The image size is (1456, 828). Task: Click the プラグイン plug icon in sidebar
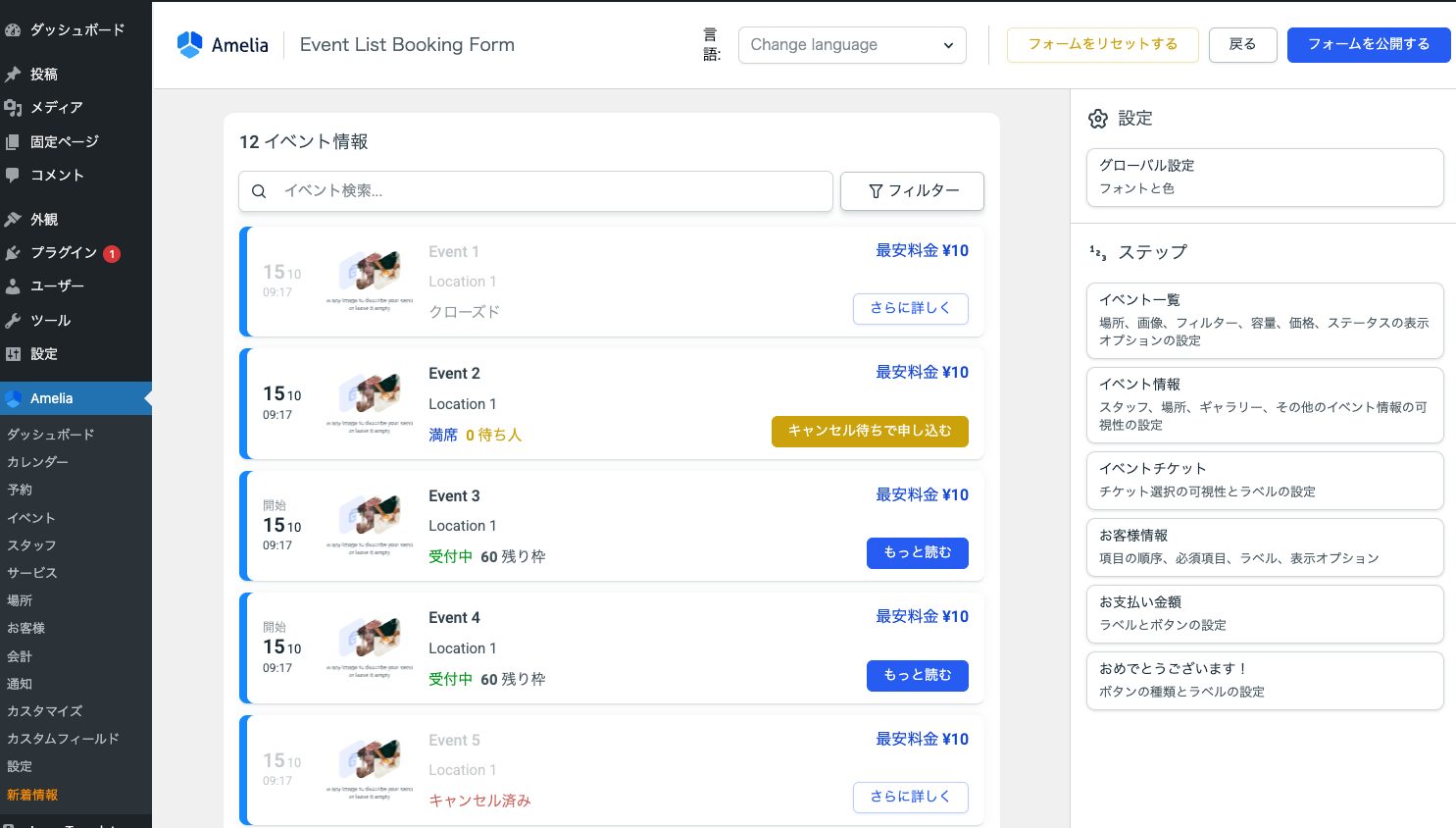pos(13,253)
